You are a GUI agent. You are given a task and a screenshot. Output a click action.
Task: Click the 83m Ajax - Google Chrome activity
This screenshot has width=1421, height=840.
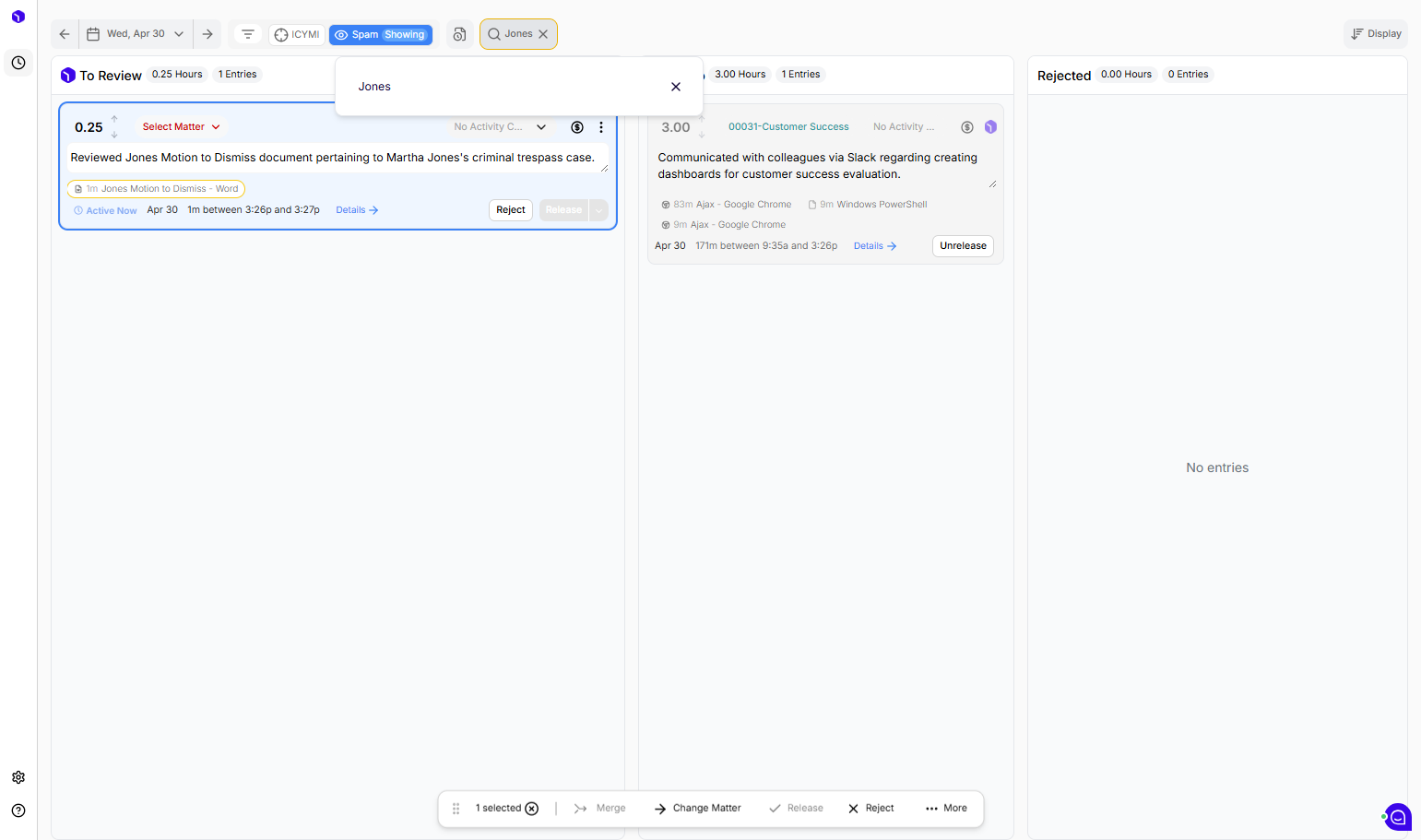tap(727, 205)
